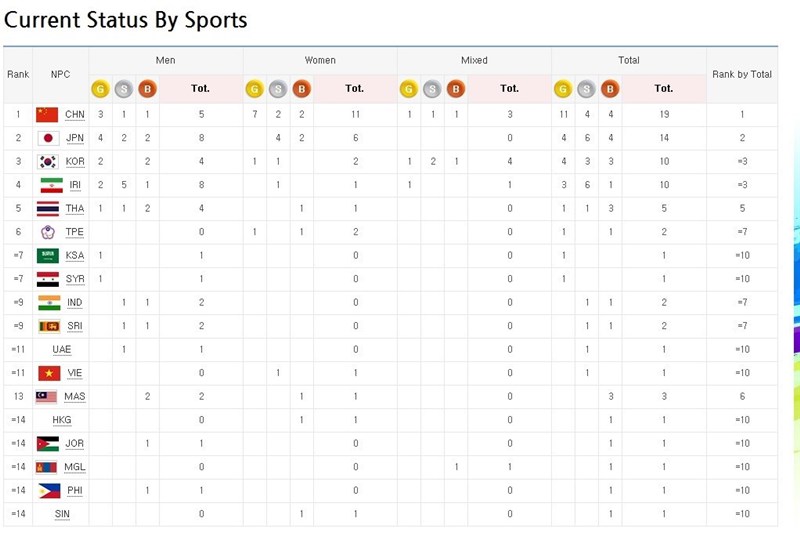The height and width of the screenshot is (557, 800).
Task: Click the NPC column header
Action: click(x=61, y=75)
